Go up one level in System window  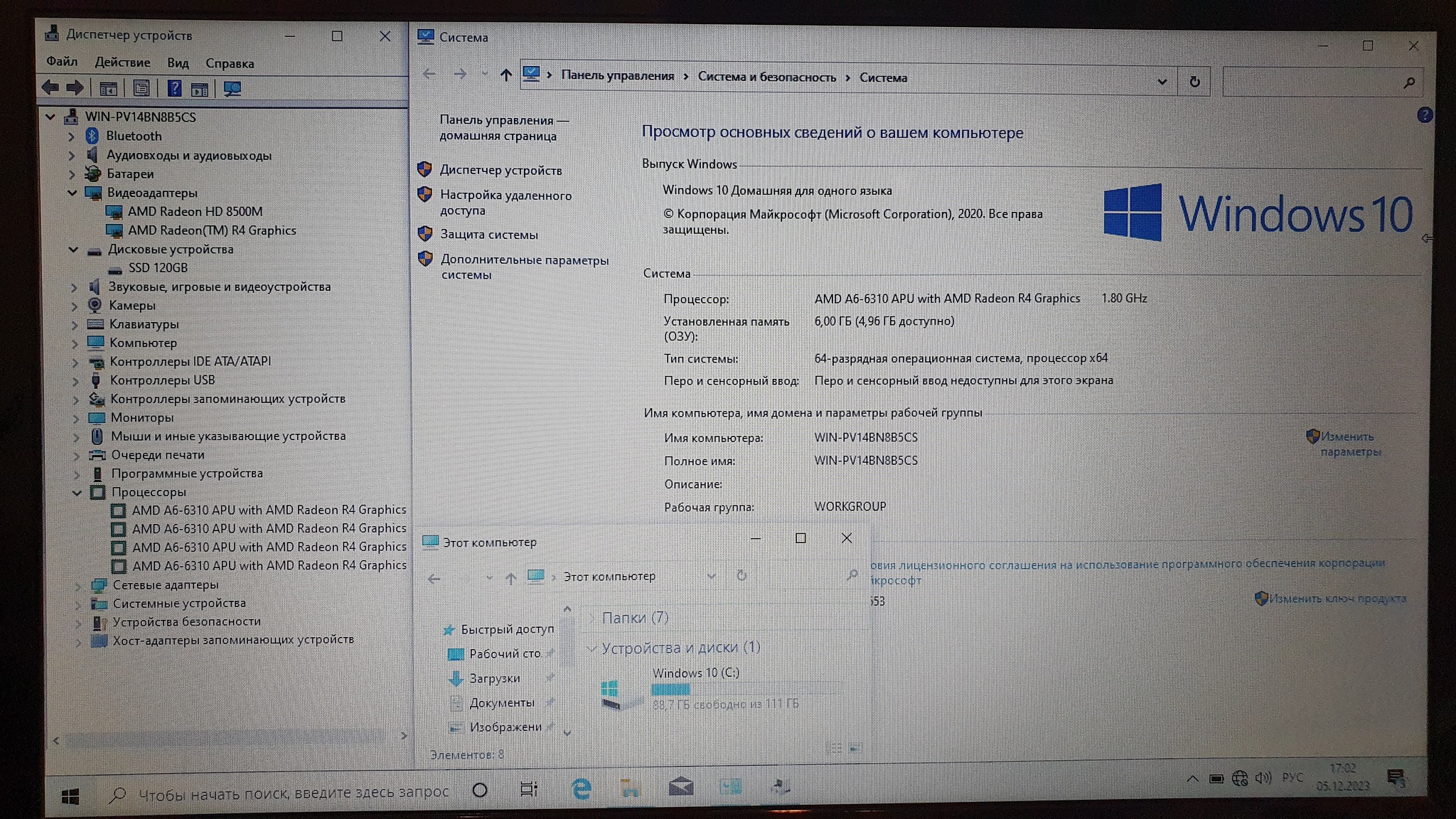[505, 75]
